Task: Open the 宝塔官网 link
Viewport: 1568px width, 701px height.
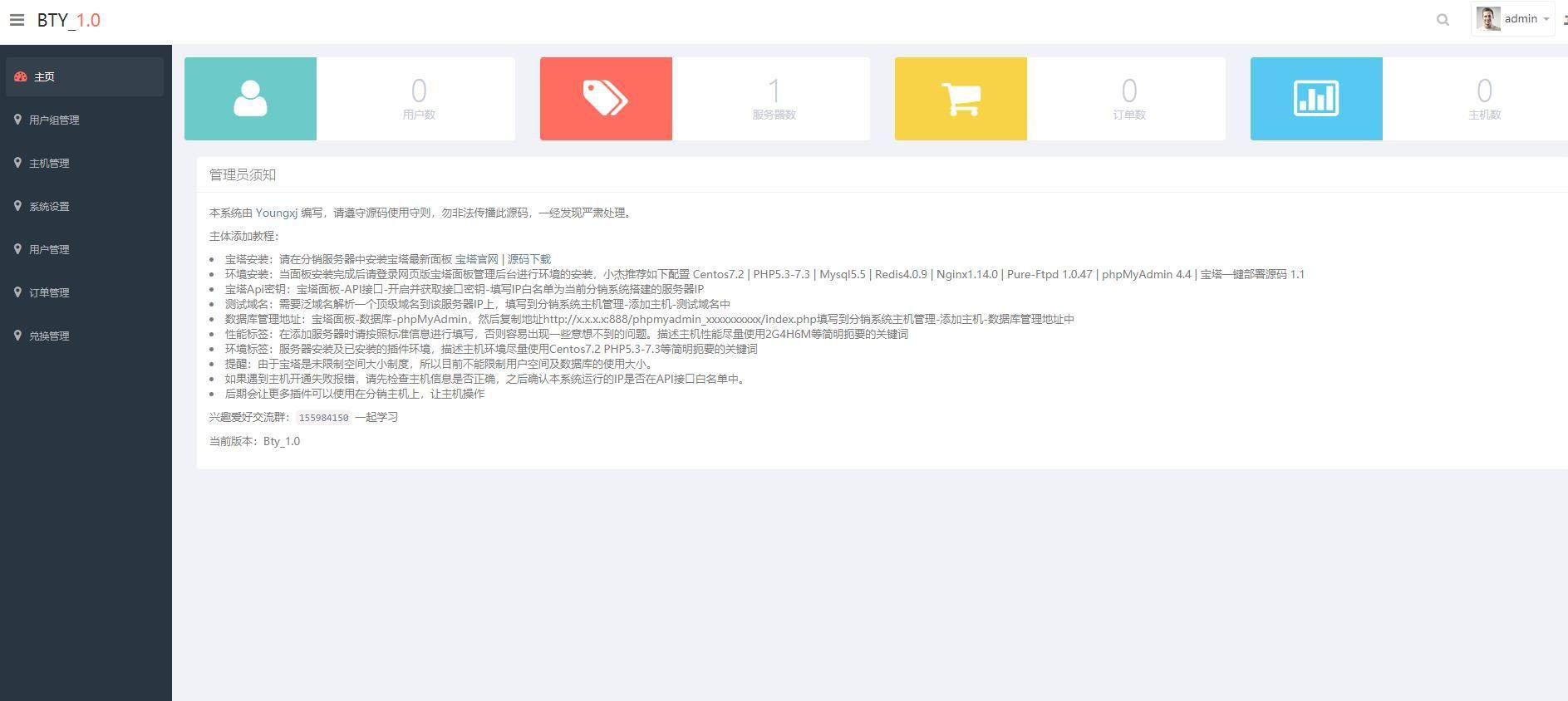Action: pos(477,259)
